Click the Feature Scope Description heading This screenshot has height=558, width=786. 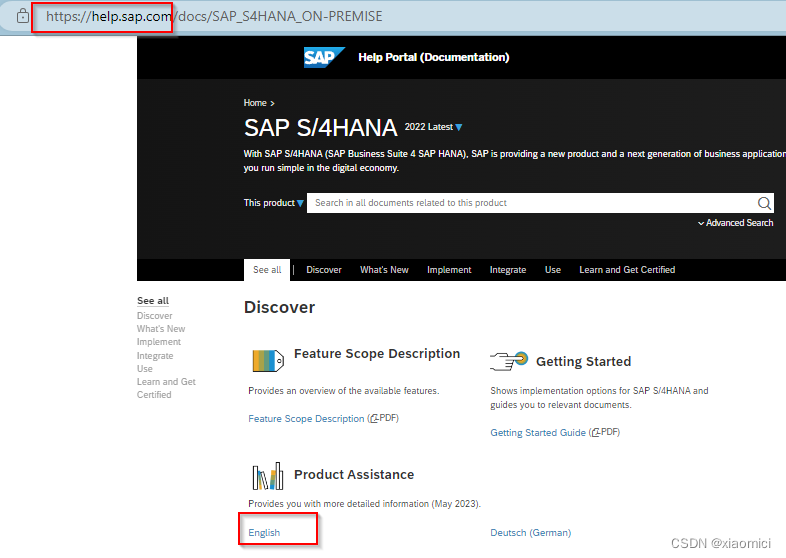coord(377,353)
